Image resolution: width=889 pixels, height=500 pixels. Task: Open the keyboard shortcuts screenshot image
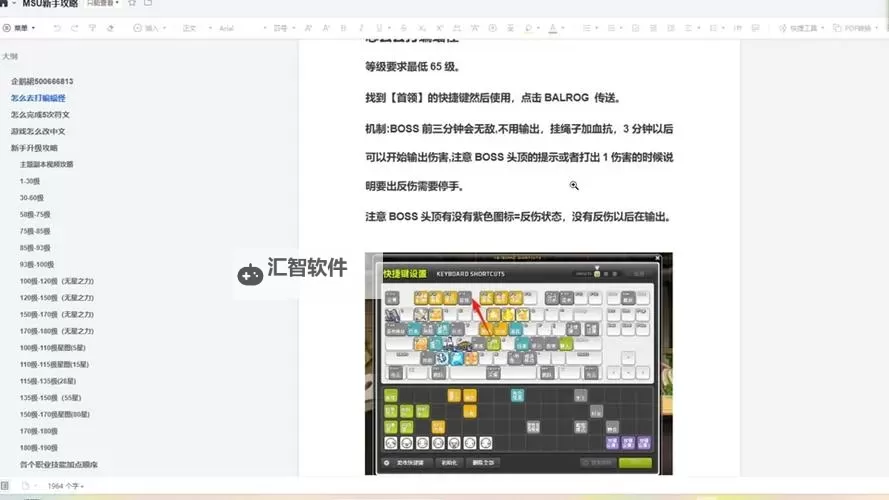519,363
